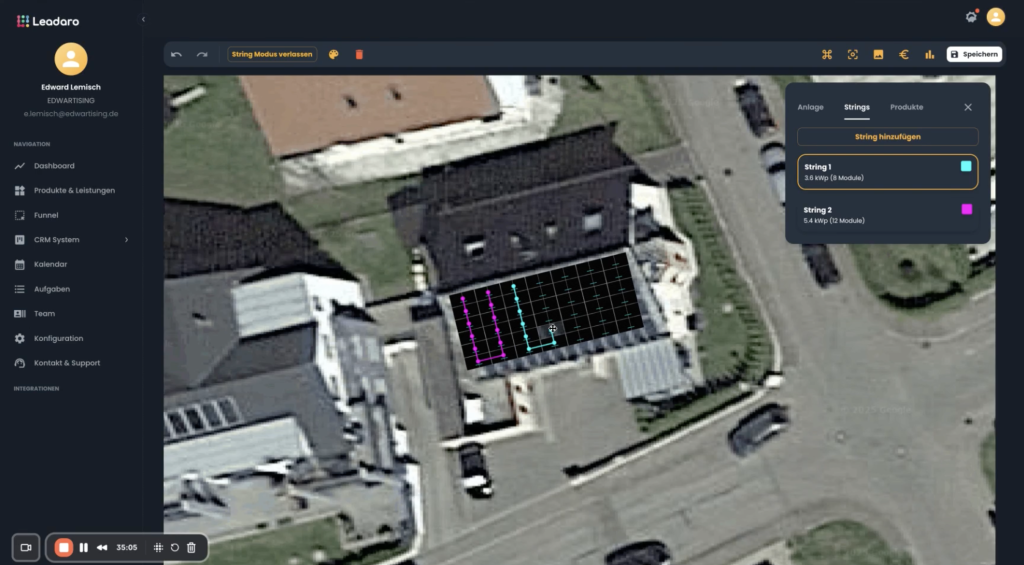This screenshot has width=1024, height=565.
Task: Expand the CRM System submenu arrow
Action: point(127,240)
